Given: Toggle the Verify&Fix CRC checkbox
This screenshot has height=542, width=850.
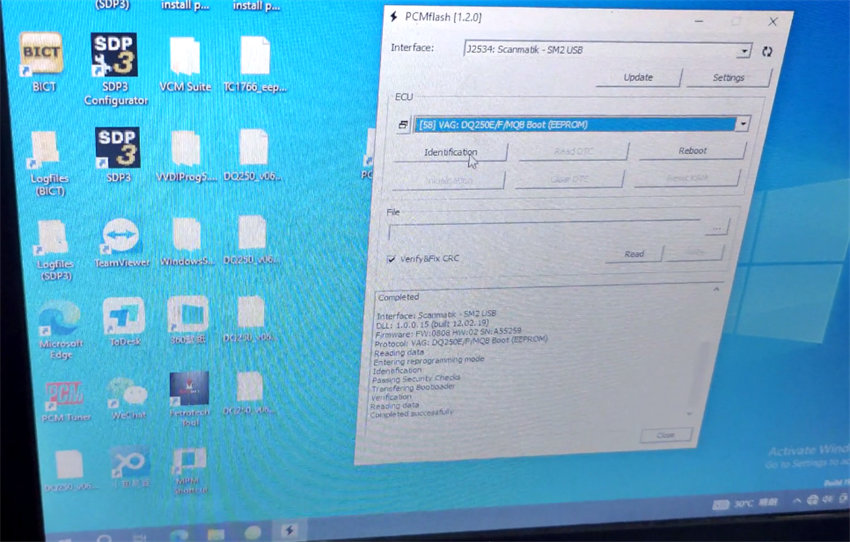Looking at the screenshot, I should (x=392, y=259).
